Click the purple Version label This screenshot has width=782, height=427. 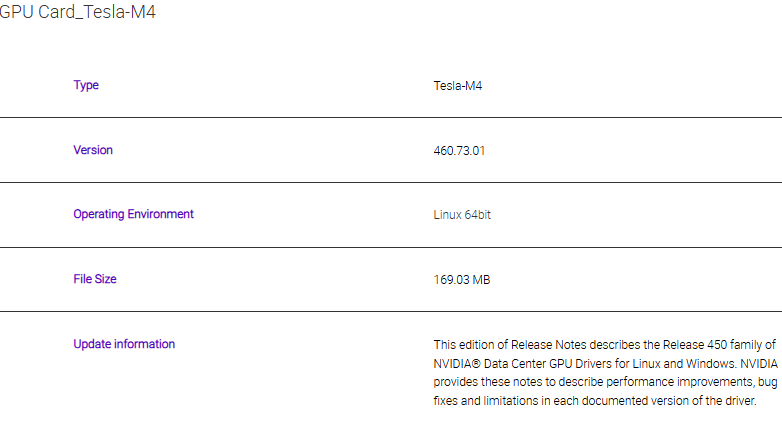(x=93, y=150)
